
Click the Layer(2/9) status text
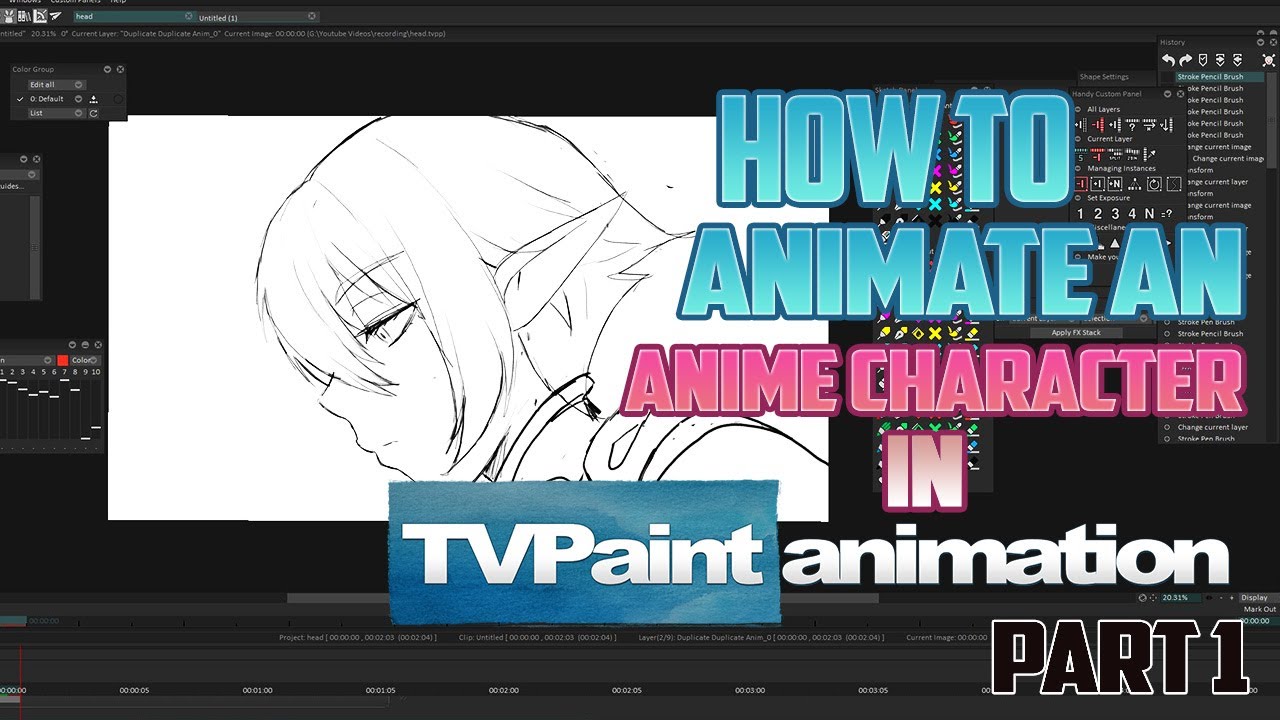coord(762,637)
